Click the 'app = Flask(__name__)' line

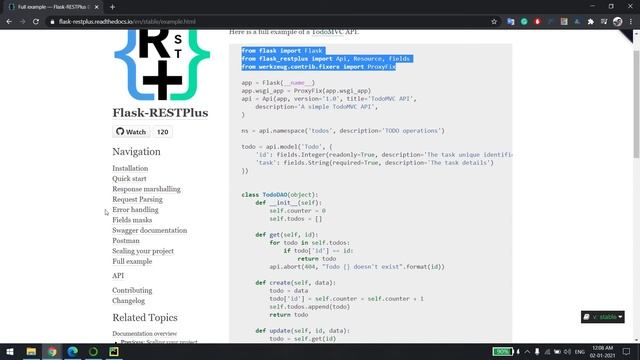pyautogui.click(x=278, y=83)
